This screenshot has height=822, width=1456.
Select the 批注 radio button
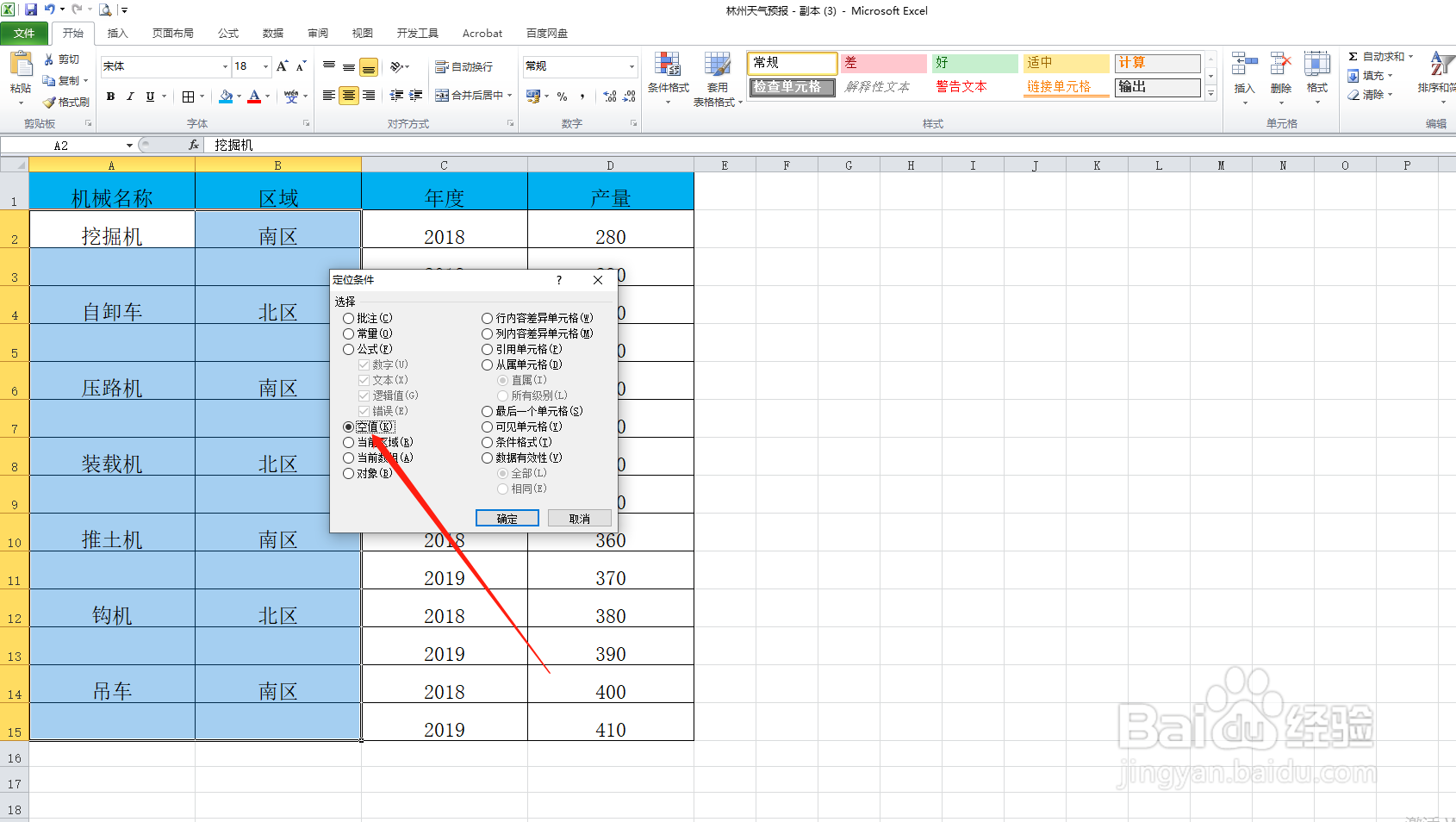pyautogui.click(x=348, y=318)
